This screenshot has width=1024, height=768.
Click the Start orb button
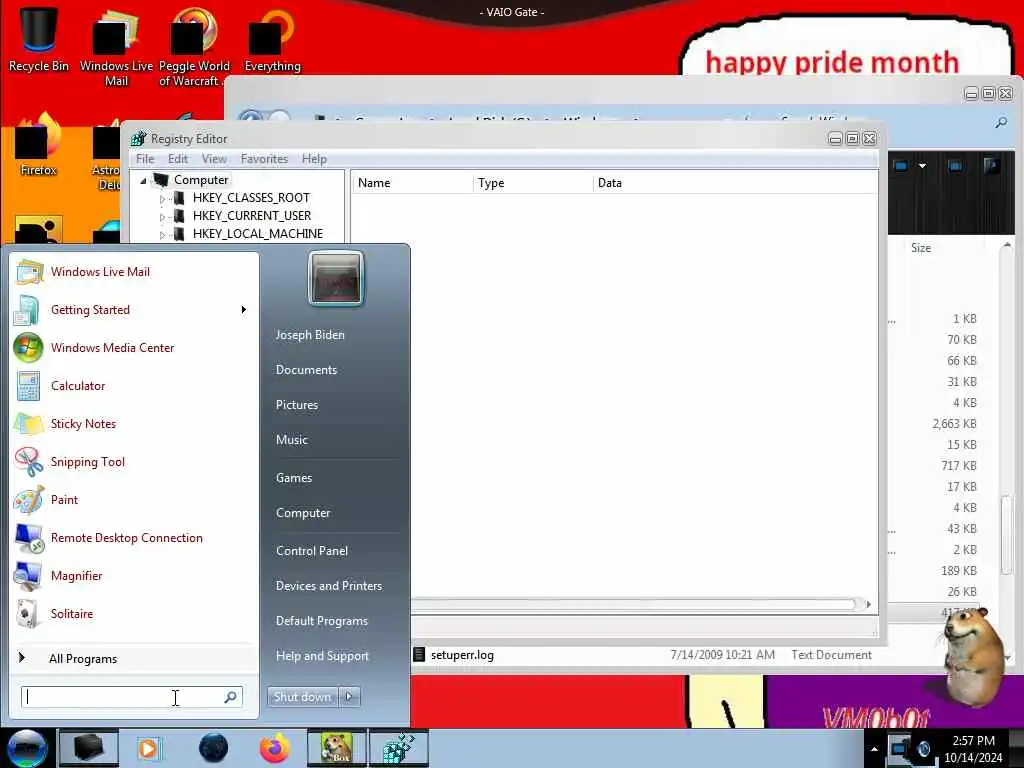(x=27, y=748)
